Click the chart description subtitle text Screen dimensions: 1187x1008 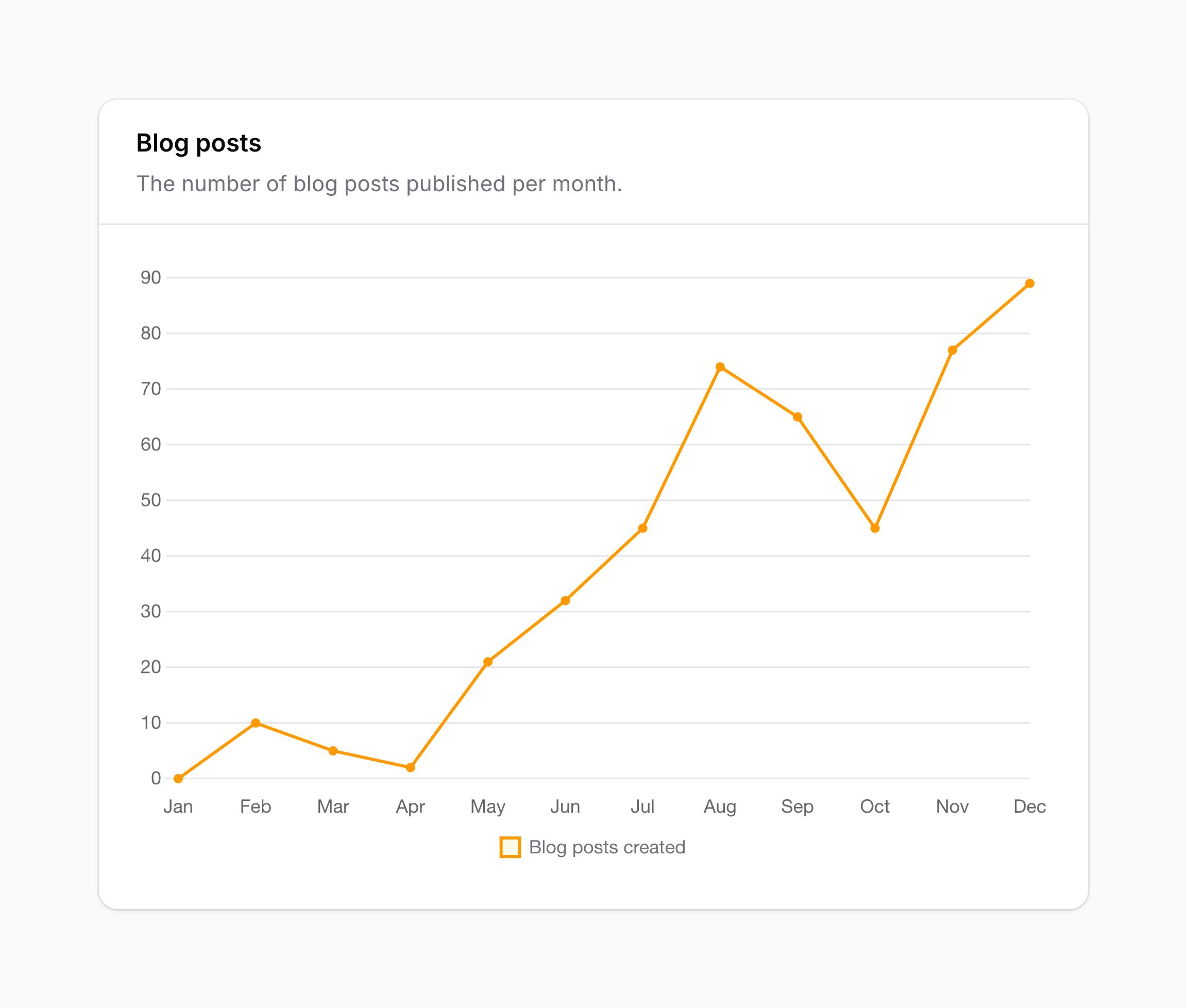coord(379,184)
